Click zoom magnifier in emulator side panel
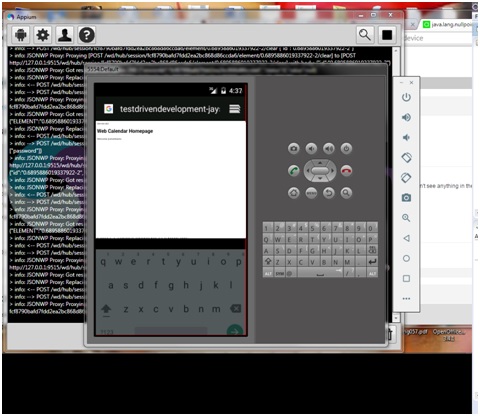Viewport: 480px width, 416px height. point(406,218)
